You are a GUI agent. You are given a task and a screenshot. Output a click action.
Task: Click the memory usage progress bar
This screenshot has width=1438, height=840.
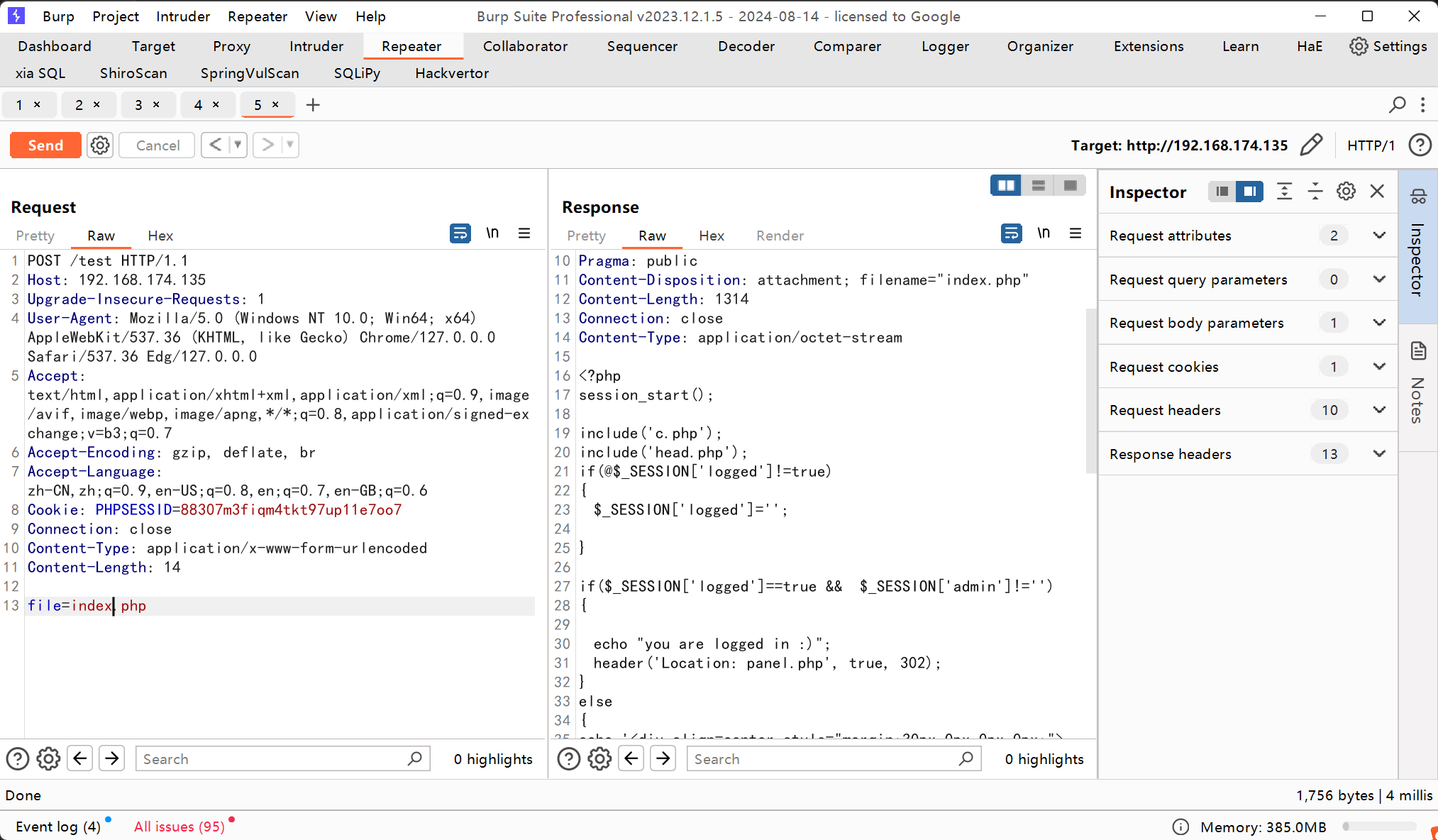click(x=1379, y=827)
